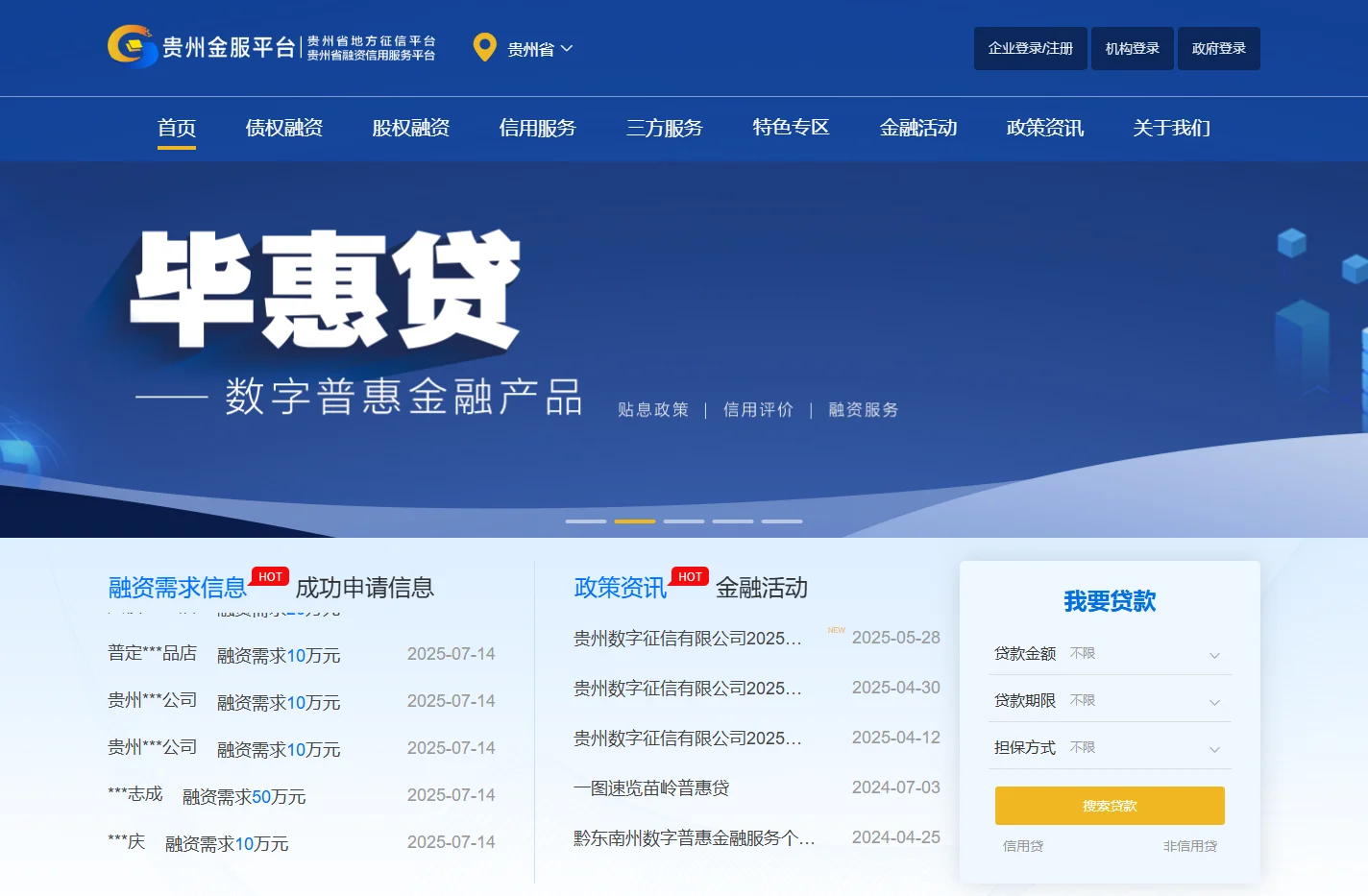Click the 贵州金服平台 logo
Viewport: 1368px width, 896px height.
(272, 47)
